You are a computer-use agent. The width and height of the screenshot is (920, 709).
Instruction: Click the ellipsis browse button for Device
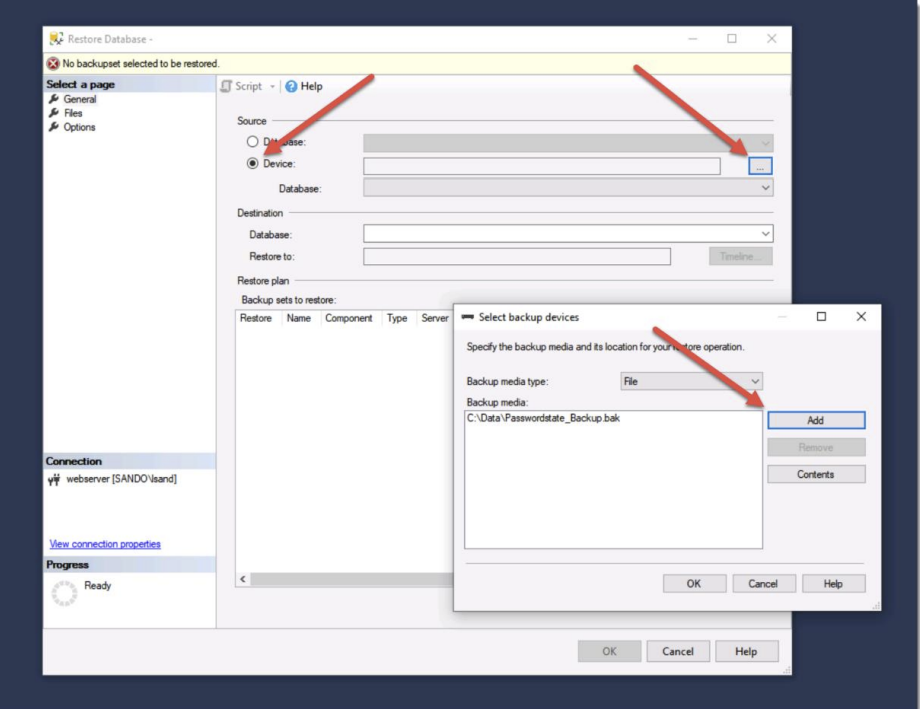760,166
